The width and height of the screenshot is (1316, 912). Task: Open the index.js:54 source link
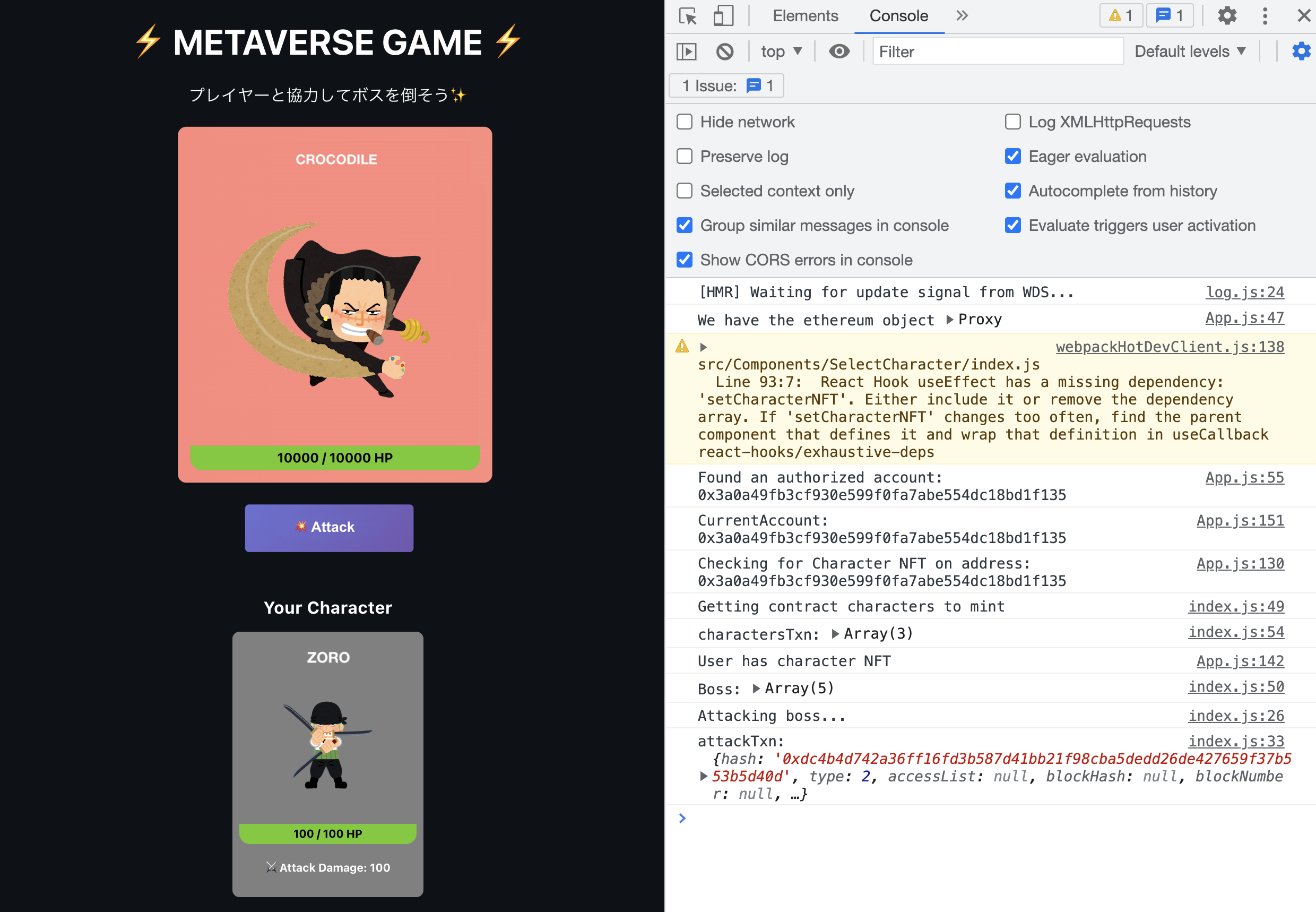click(1236, 632)
